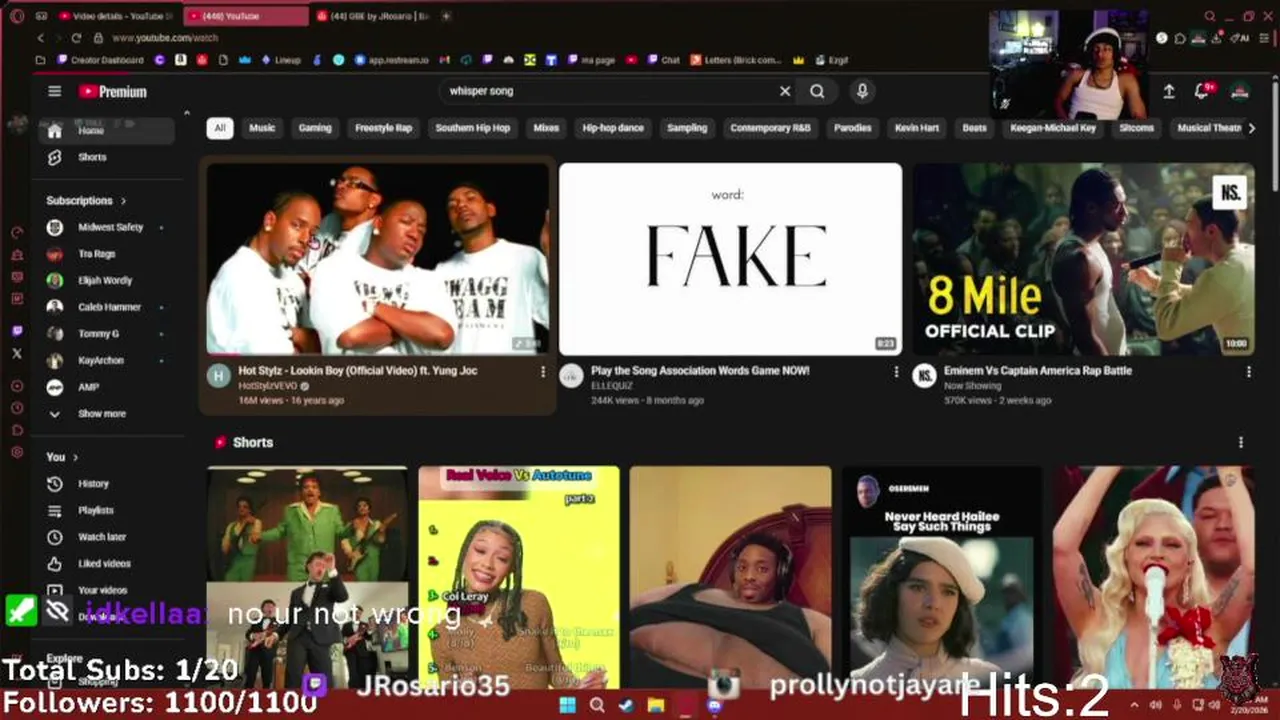Open options for Eminem rap battle video
The image size is (1280, 720).
[x=1248, y=372]
